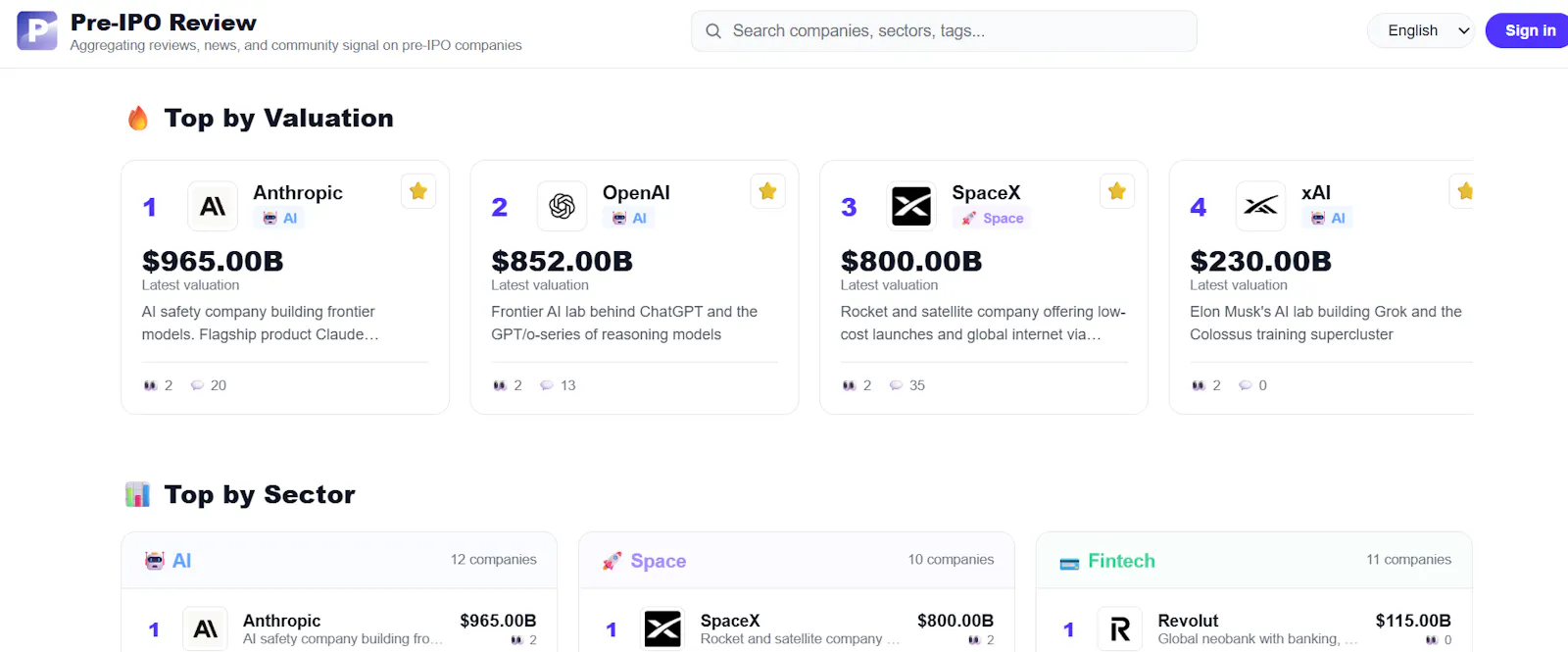Image resolution: width=1568 pixels, height=652 pixels.
Task: Open the AI sector header
Action: (339, 560)
